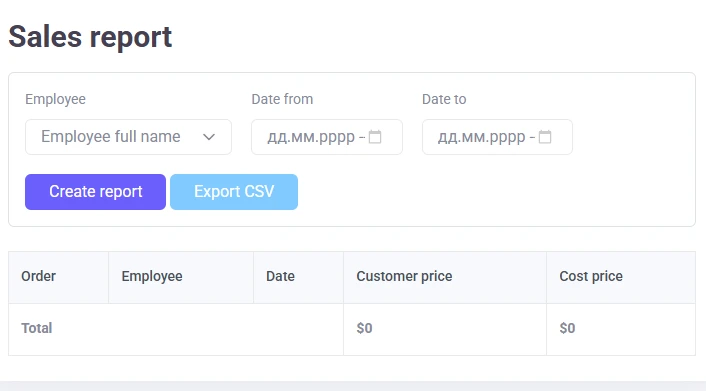
Task: Click the Sales report page heading
Action: (x=90, y=37)
